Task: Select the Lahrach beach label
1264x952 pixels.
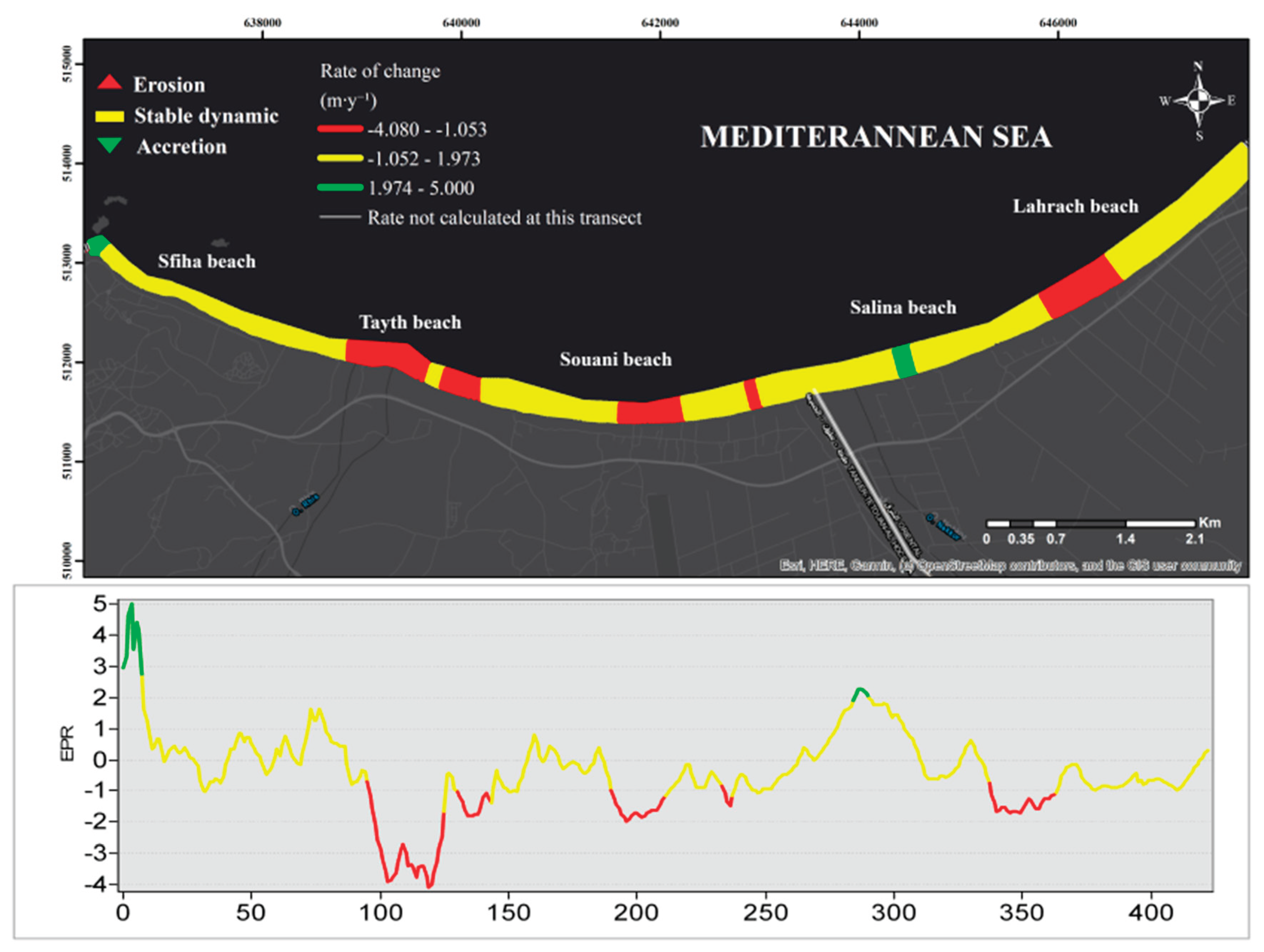Action: [1076, 206]
